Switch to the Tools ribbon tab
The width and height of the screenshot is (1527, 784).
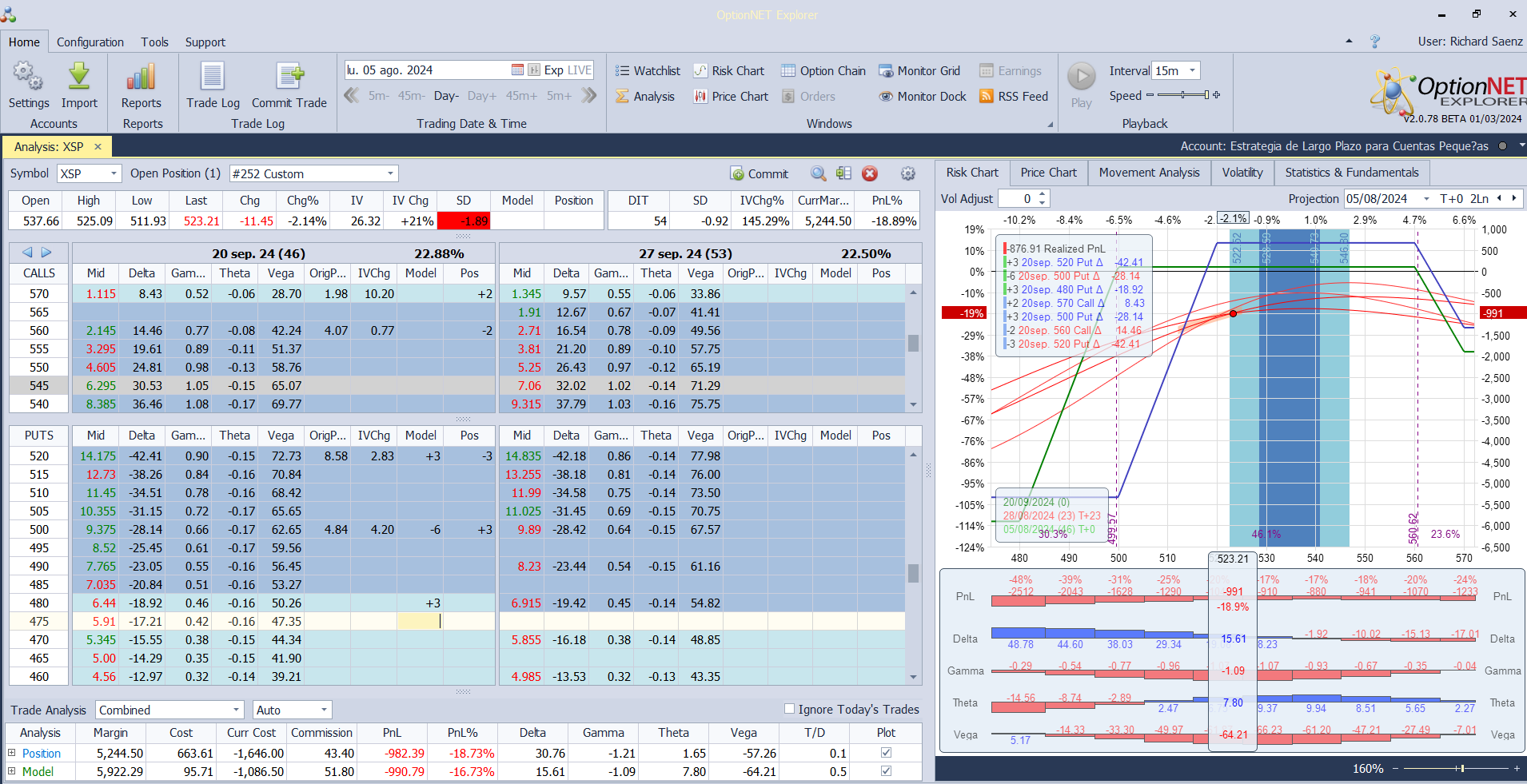(x=155, y=42)
